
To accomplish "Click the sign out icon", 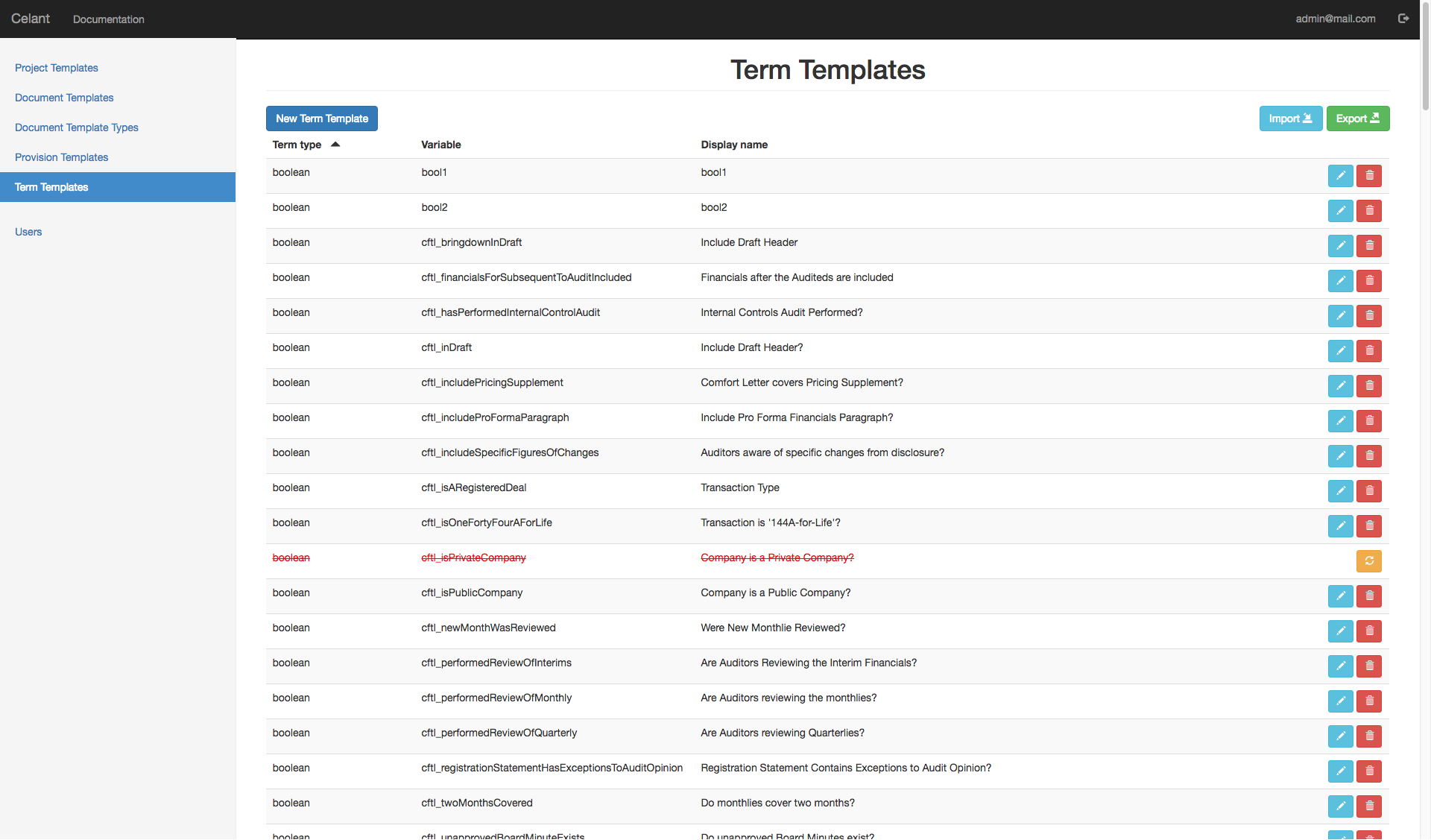I will (x=1404, y=18).
